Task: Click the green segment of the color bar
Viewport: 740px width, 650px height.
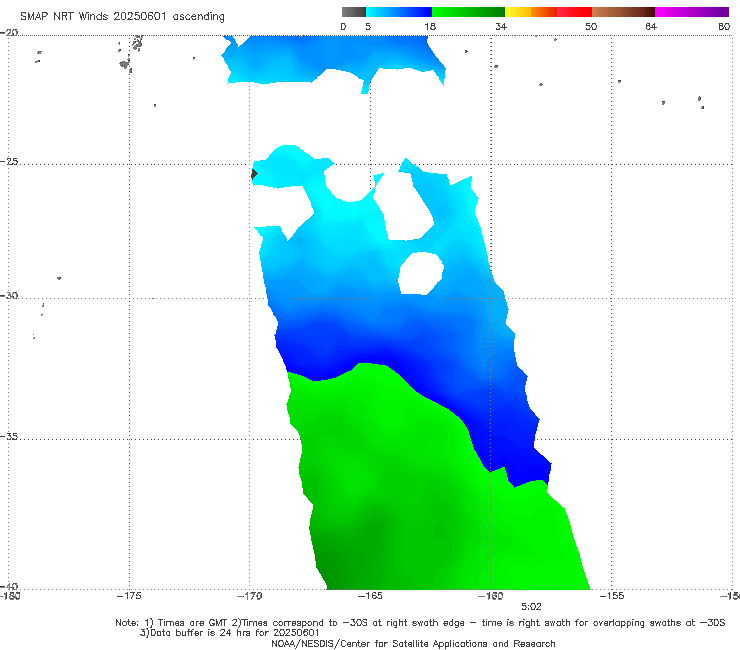Action: coord(468,12)
